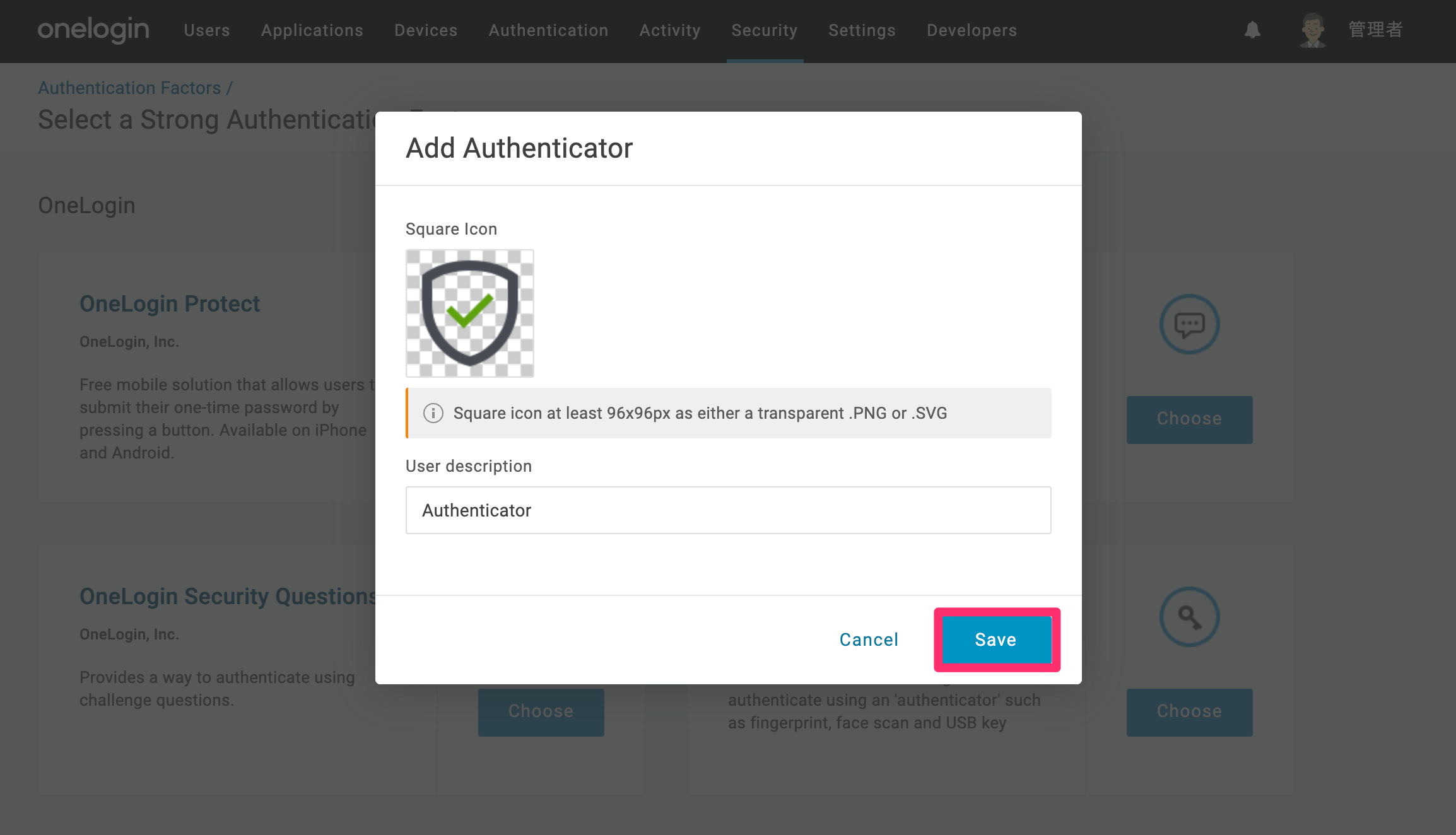Screen dimensions: 1456x835
Task: Choose OneLogin Security Questions factor
Action: coord(541,712)
